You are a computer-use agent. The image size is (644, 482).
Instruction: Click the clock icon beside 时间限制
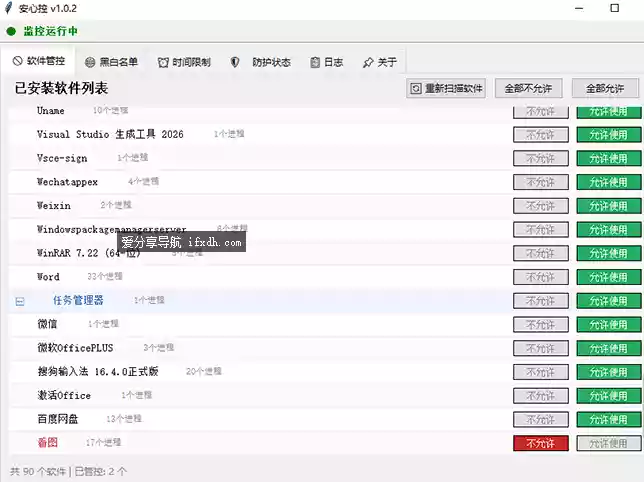[163, 62]
